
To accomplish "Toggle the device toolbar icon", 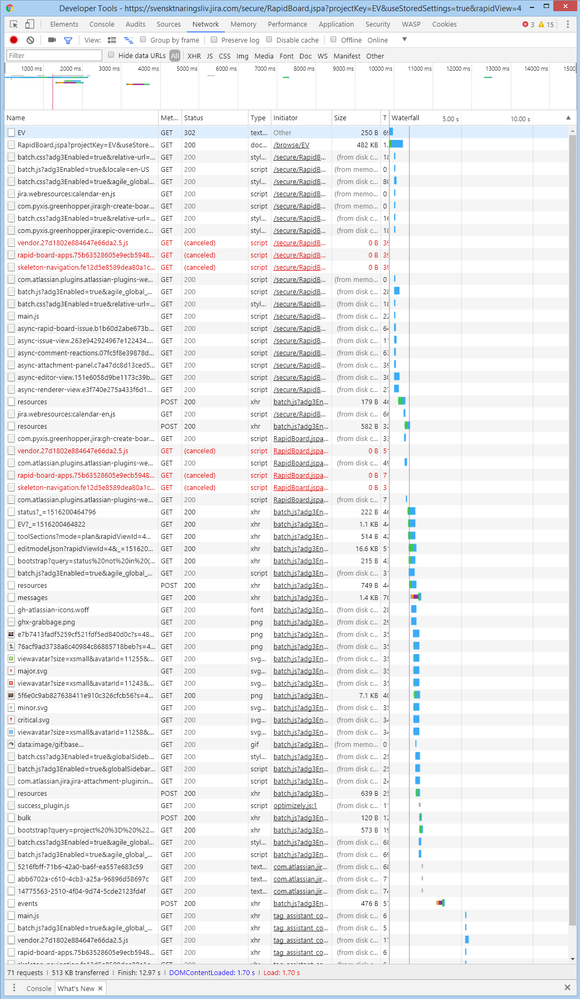I will point(29,24).
